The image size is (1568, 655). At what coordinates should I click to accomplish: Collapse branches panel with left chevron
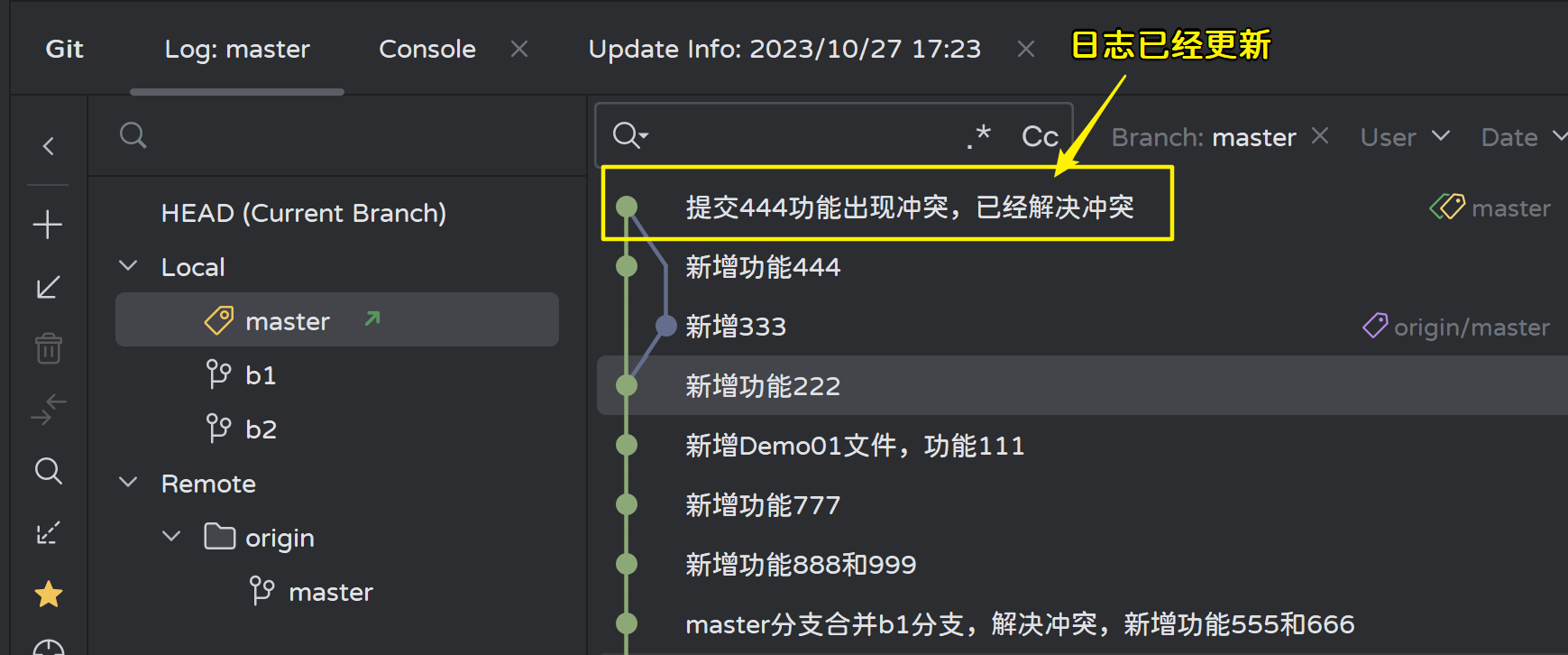tap(49, 146)
